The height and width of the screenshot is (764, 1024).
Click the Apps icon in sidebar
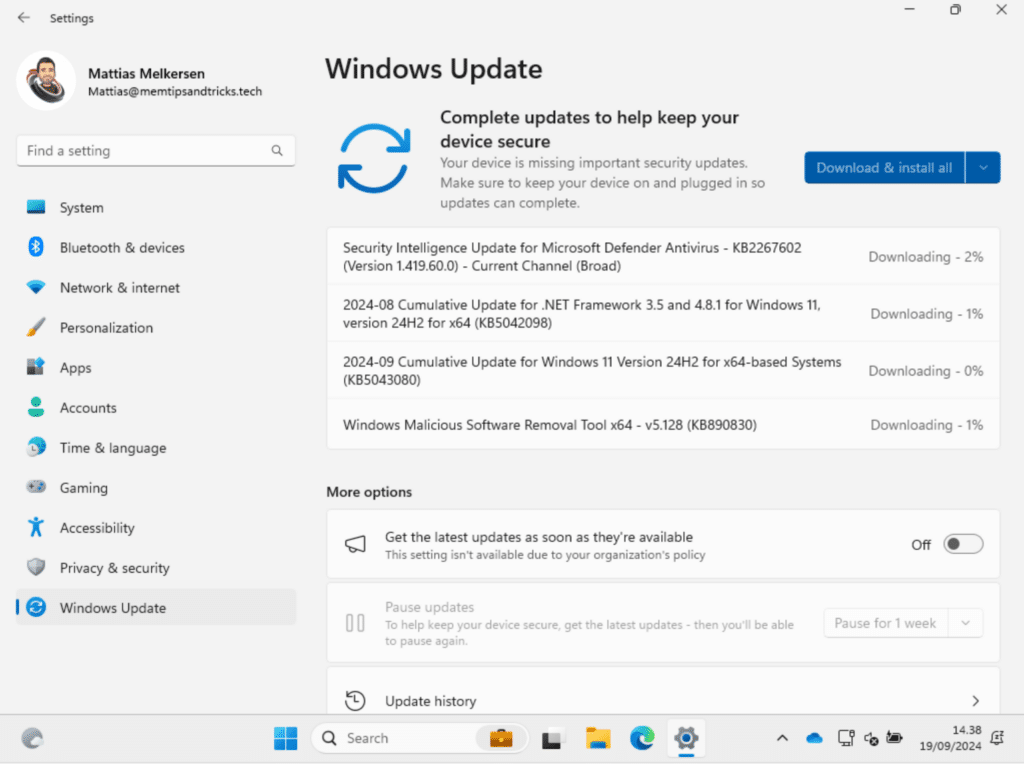coord(36,367)
